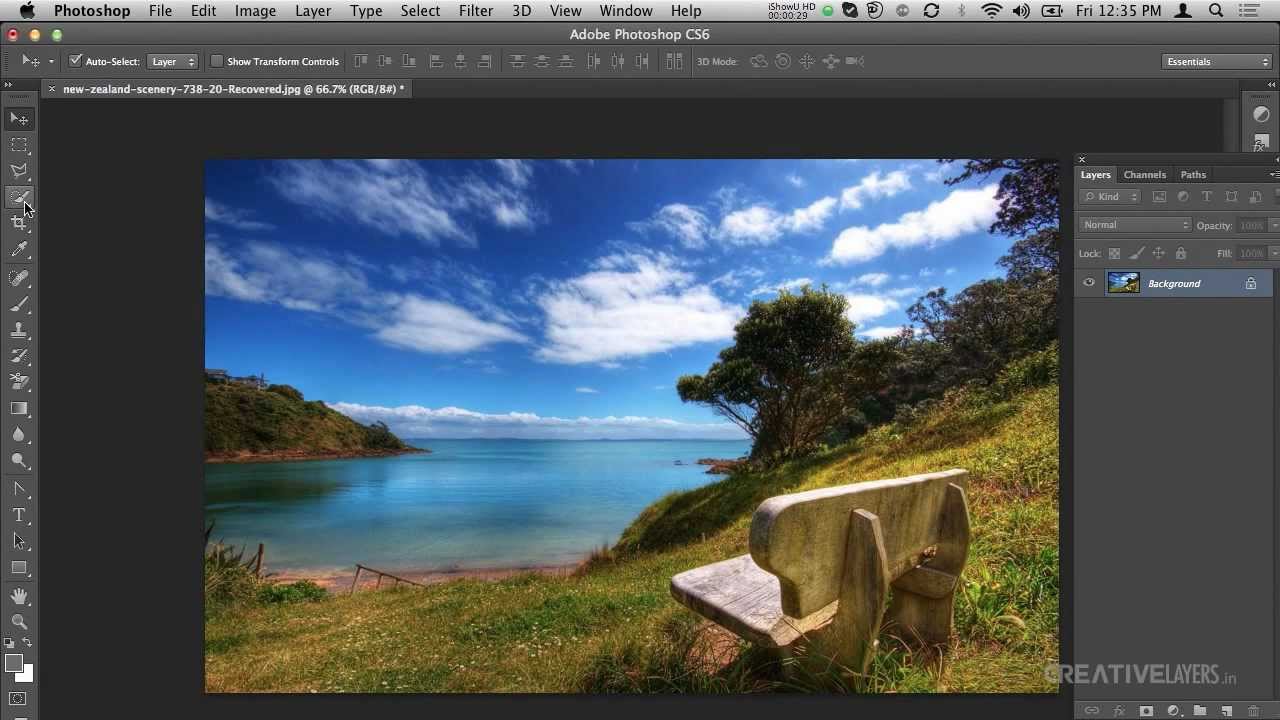Select the Dodge tool

coord(19,460)
